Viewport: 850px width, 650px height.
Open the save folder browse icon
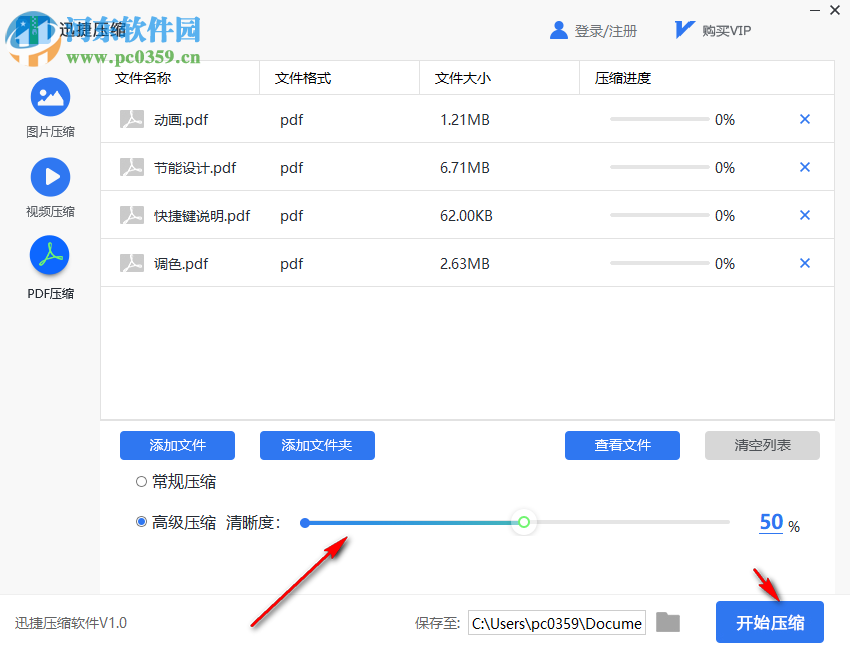[667, 622]
